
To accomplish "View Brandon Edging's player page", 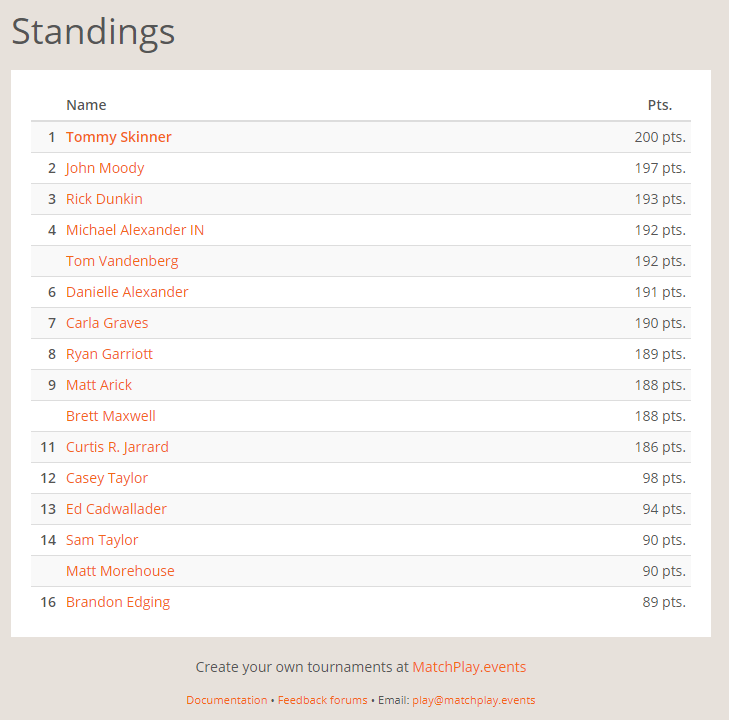I will (x=118, y=602).
